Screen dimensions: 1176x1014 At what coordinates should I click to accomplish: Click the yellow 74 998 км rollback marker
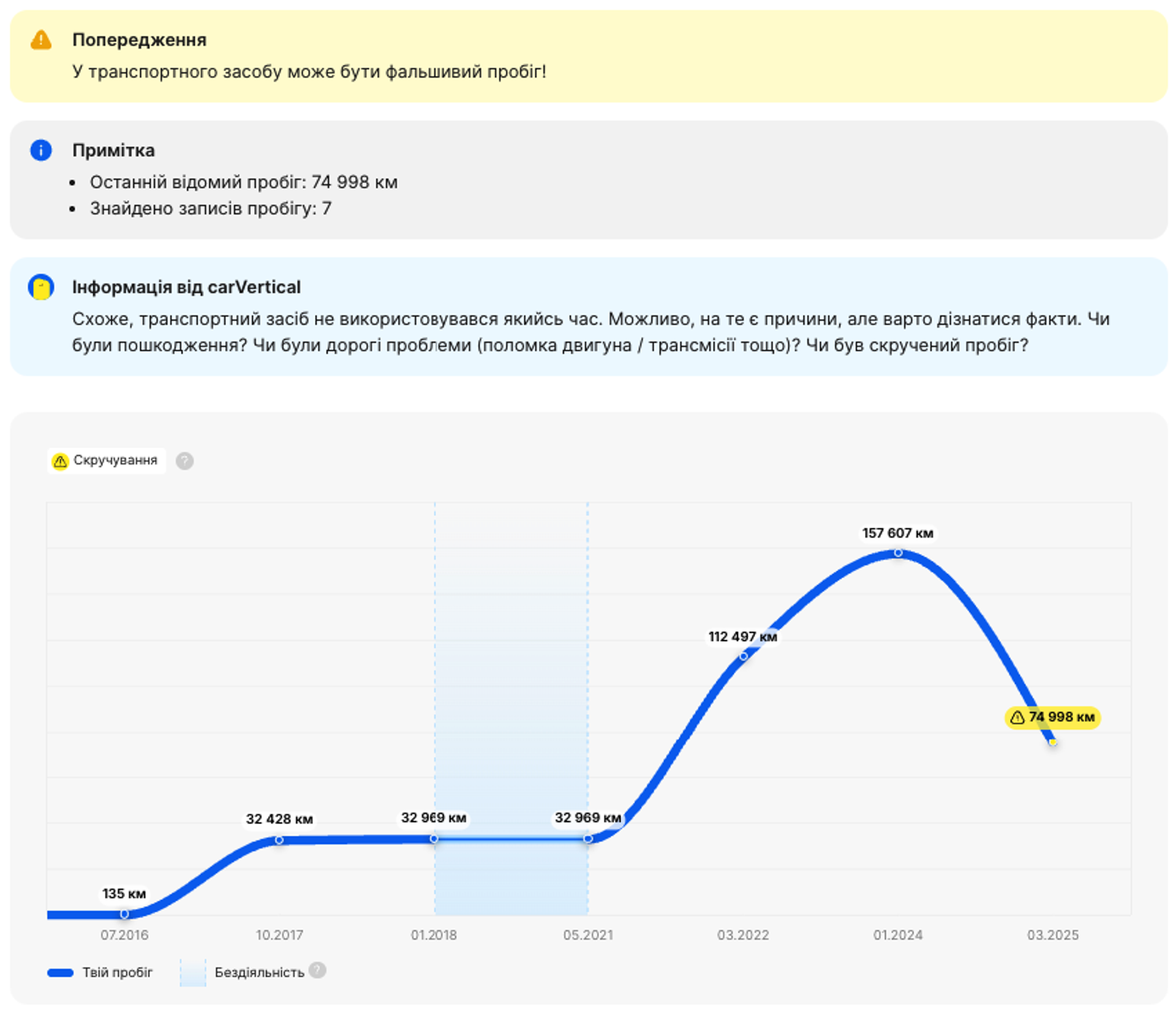pyautogui.click(x=1052, y=742)
